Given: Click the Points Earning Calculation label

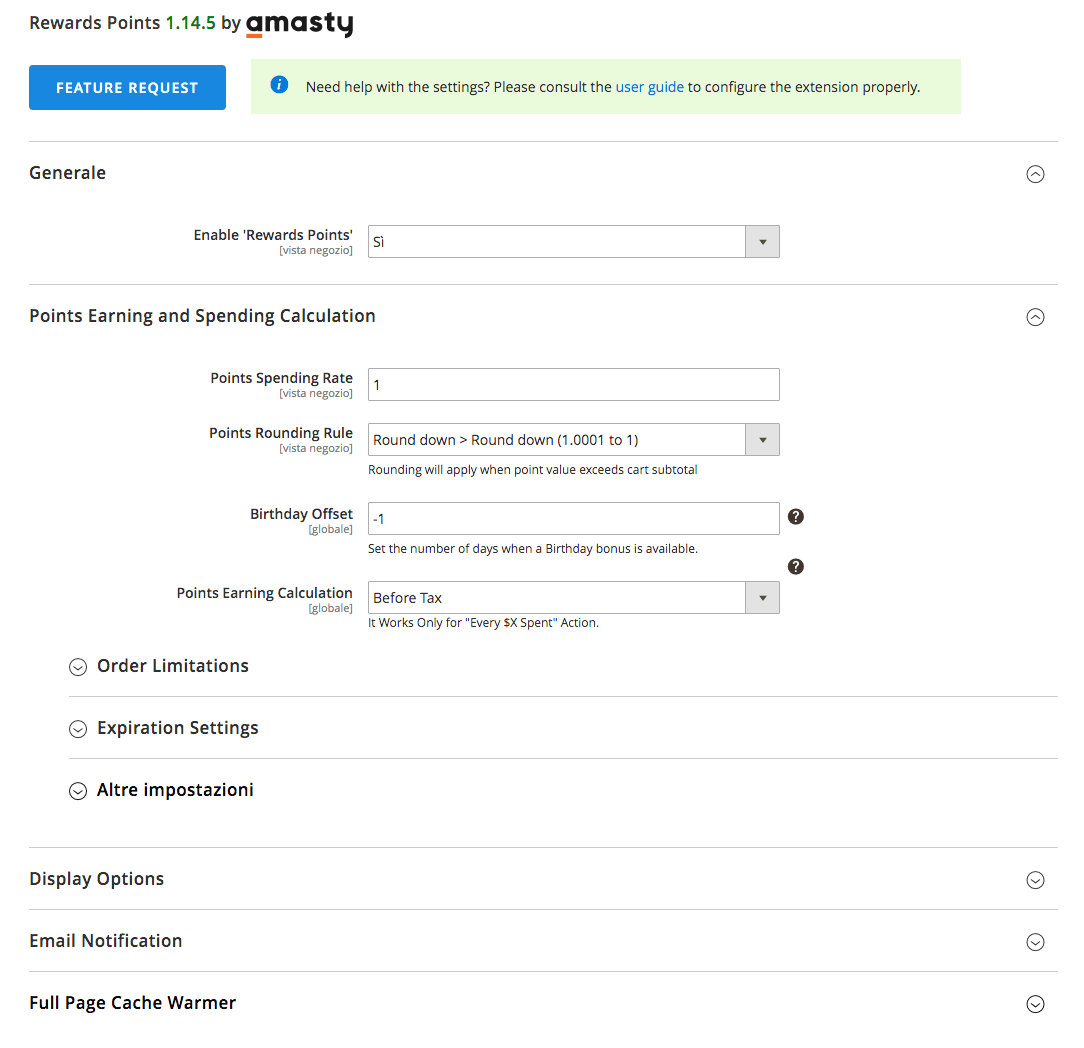Looking at the screenshot, I should tap(265, 593).
